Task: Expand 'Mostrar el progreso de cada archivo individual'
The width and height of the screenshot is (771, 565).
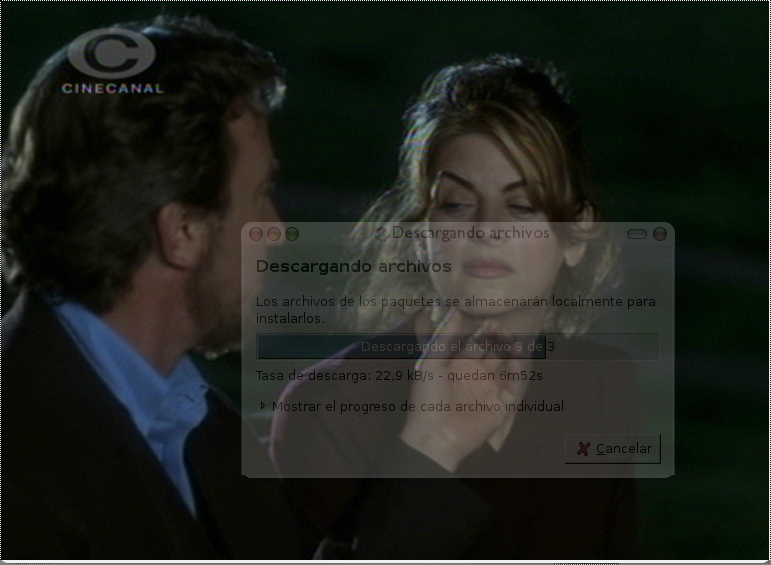Action: 412,407
